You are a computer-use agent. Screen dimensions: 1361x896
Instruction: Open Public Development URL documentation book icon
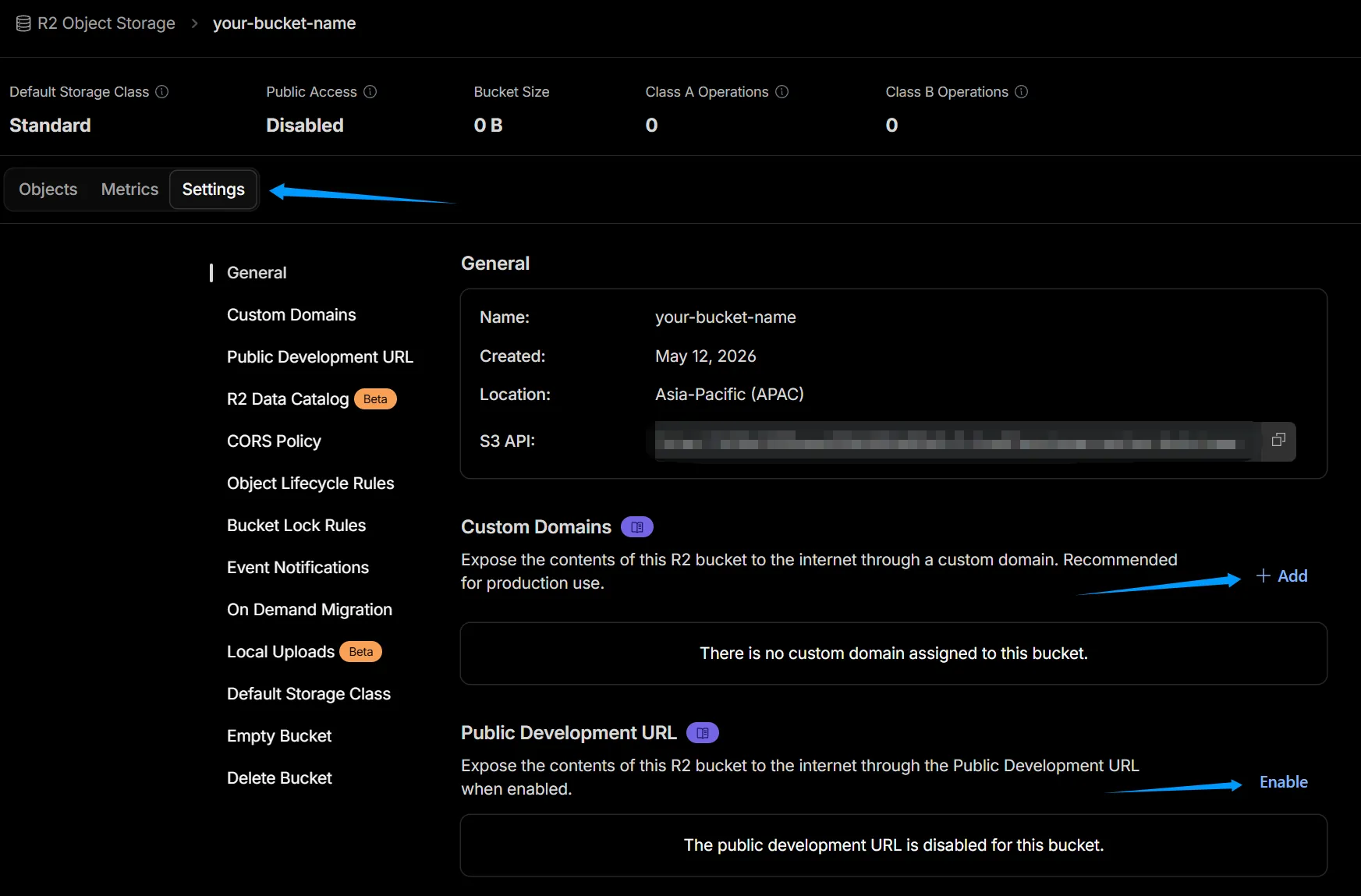click(x=703, y=733)
